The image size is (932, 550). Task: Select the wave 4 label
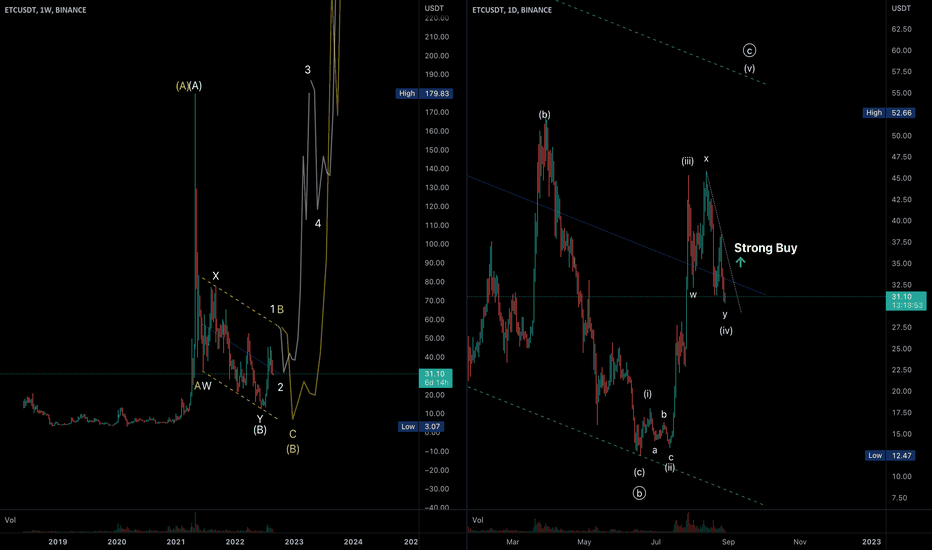(x=318, y=224)
